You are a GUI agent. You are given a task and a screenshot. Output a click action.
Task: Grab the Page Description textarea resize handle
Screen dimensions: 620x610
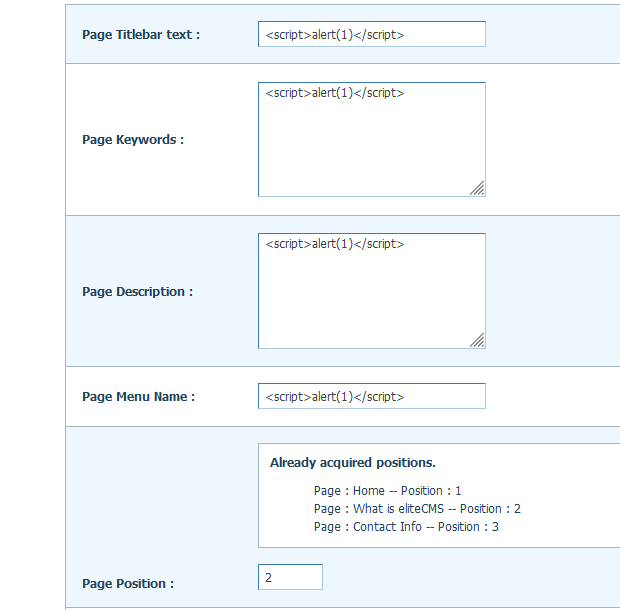477,340
